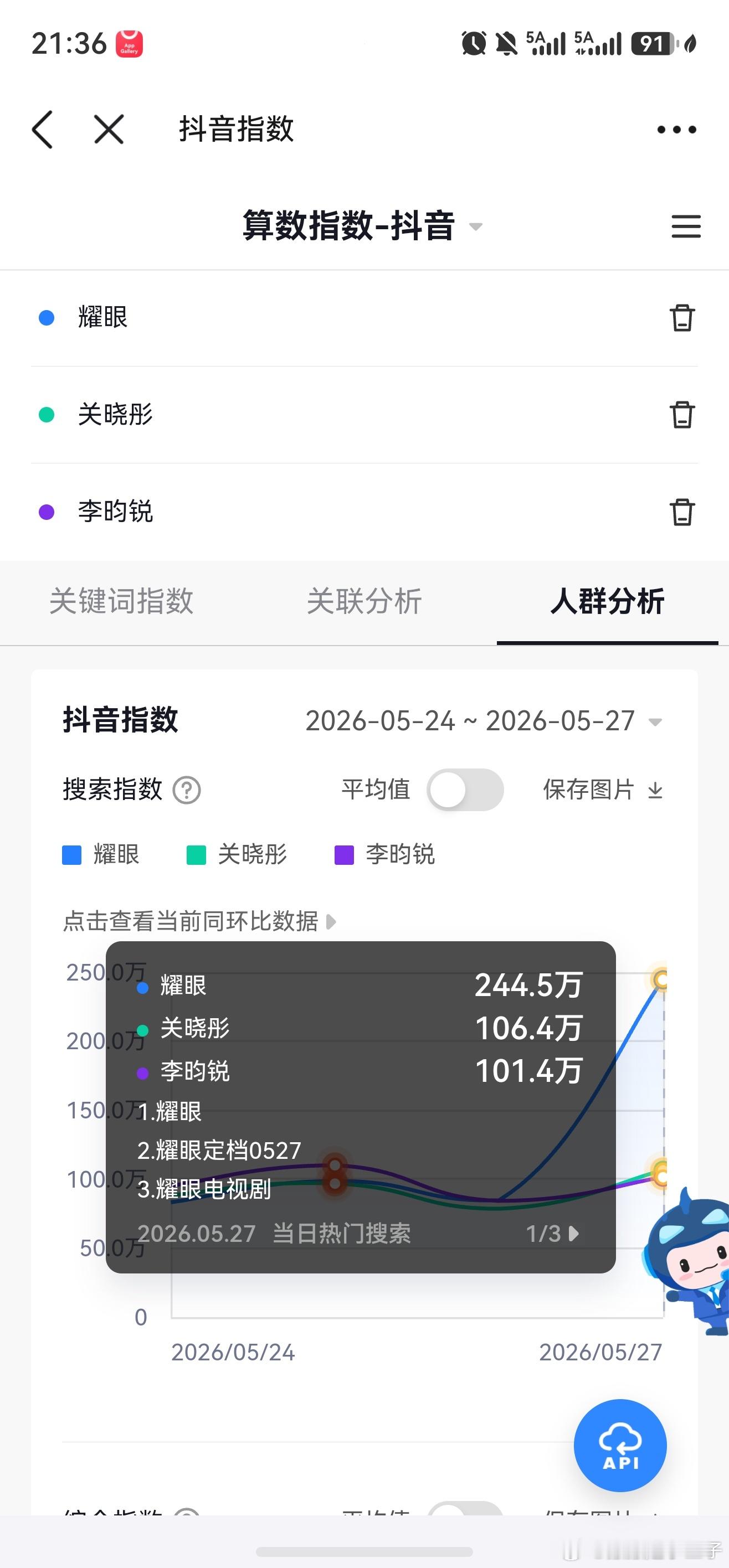Toggle the 关晓彤 green legend series
The height and width of the screenshot is (1568, 729).
point(237,855)
